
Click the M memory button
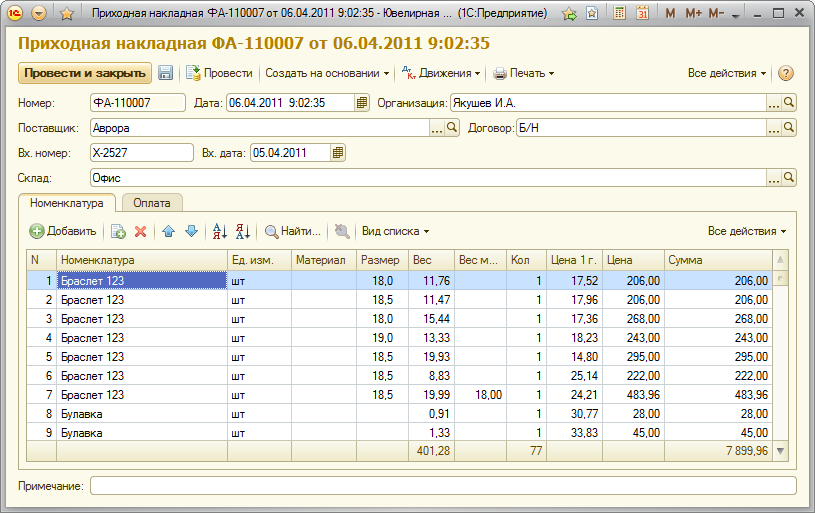coord(671,14)
